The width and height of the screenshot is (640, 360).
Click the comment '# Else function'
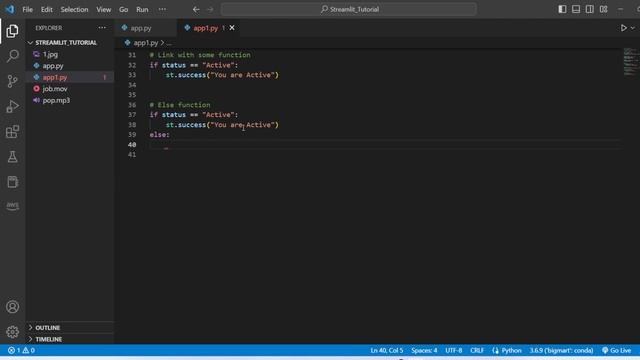click(x=180, y=105)
